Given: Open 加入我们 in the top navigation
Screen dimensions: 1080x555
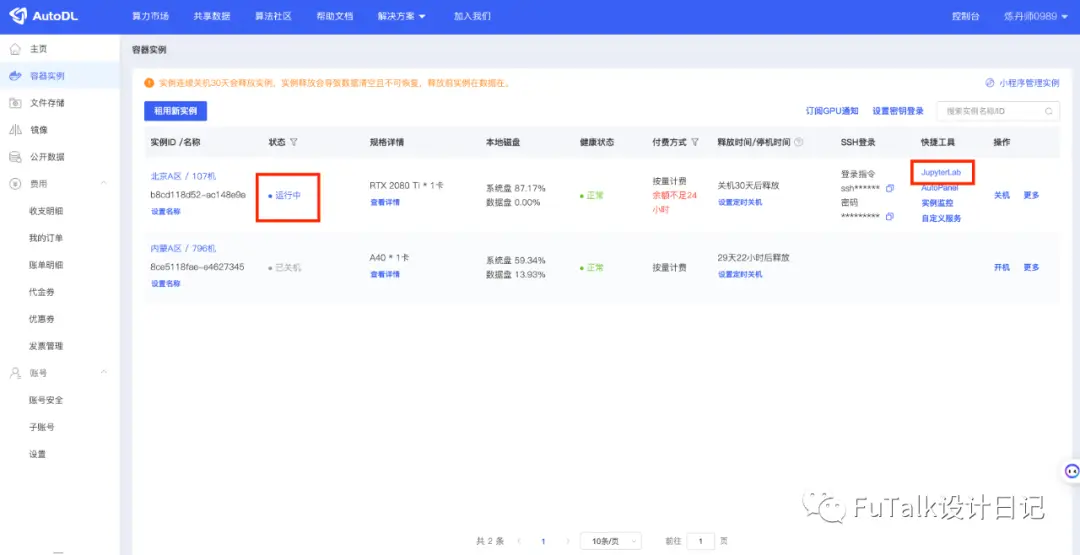Looking at the screenshot, I should (472, 16).
